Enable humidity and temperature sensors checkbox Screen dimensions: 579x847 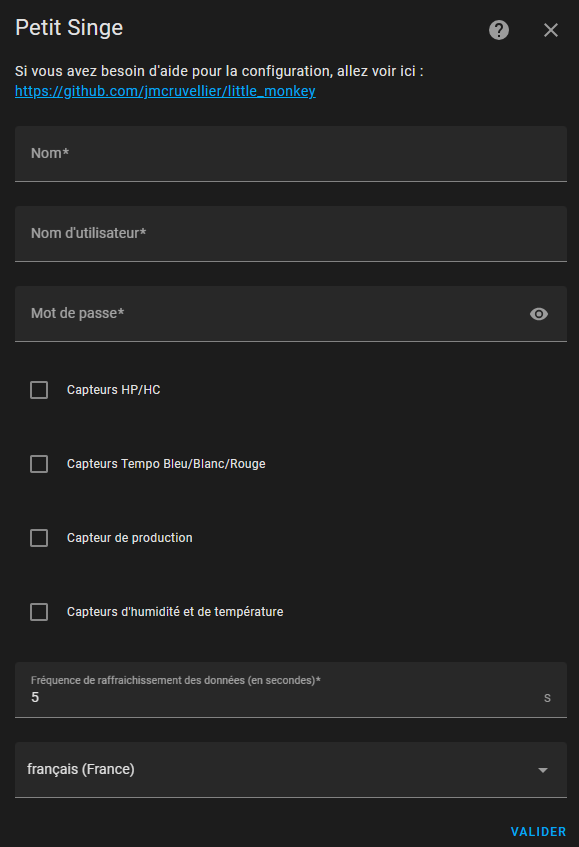[x=39, y=612]
